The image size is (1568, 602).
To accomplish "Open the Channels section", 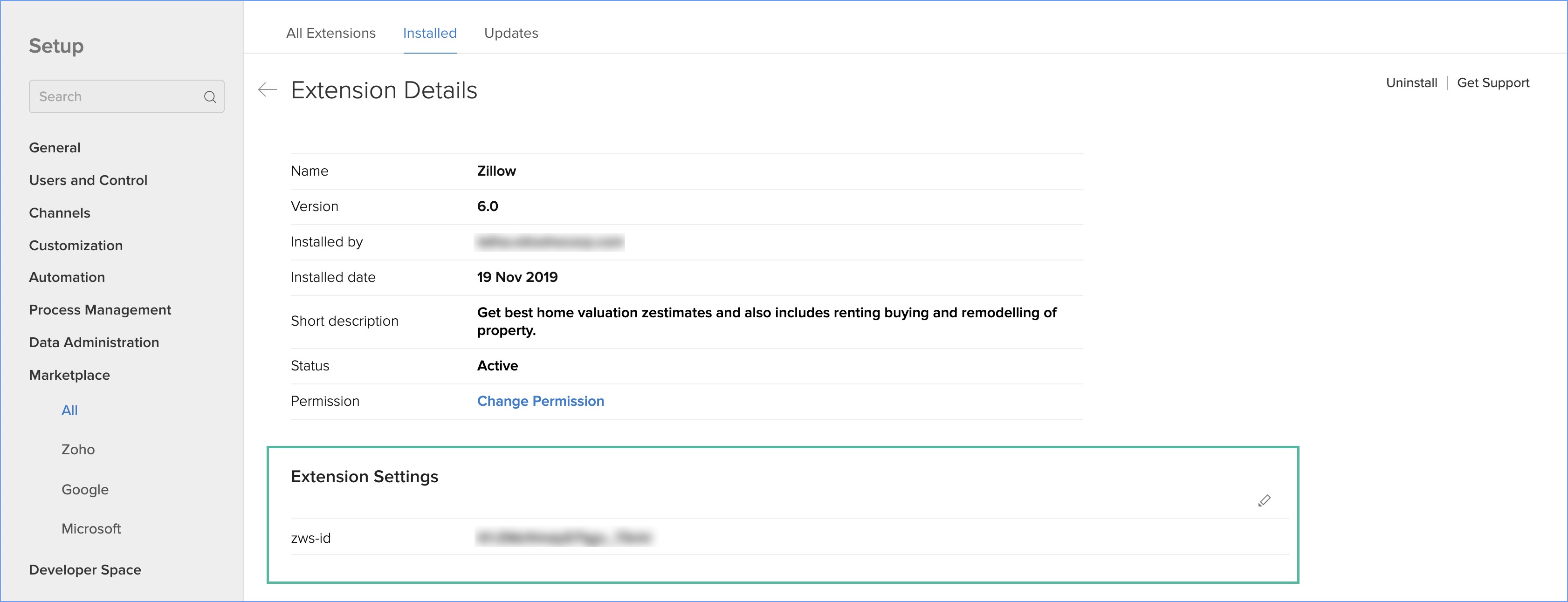I will click(x=60, y=212).
